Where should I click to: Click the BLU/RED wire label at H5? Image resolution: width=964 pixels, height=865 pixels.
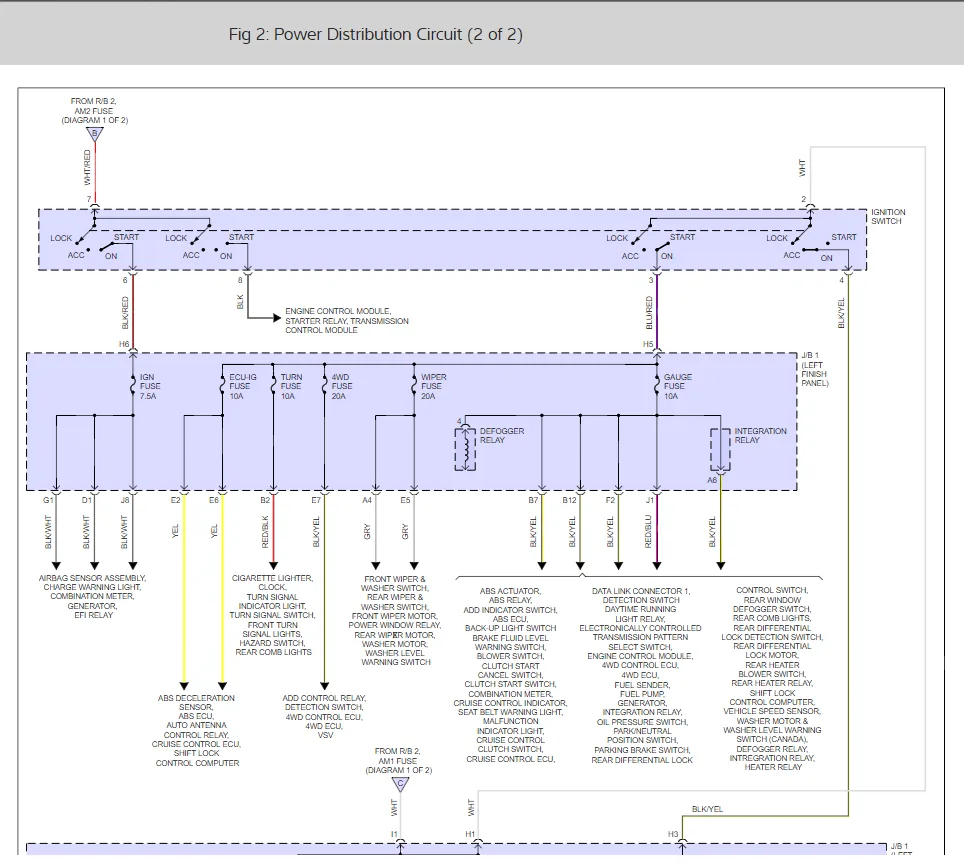tap(649, 312)
